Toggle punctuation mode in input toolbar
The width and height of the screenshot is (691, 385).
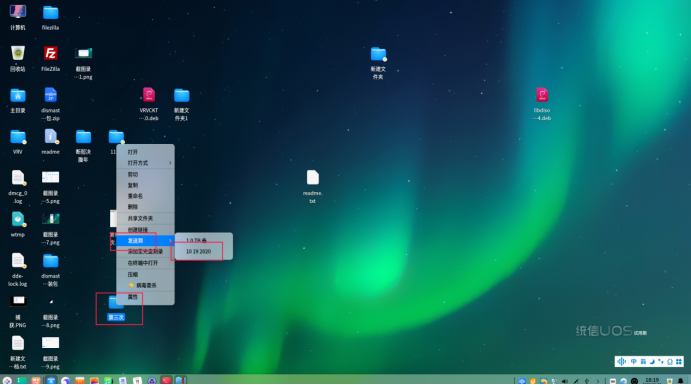point(661,362)
